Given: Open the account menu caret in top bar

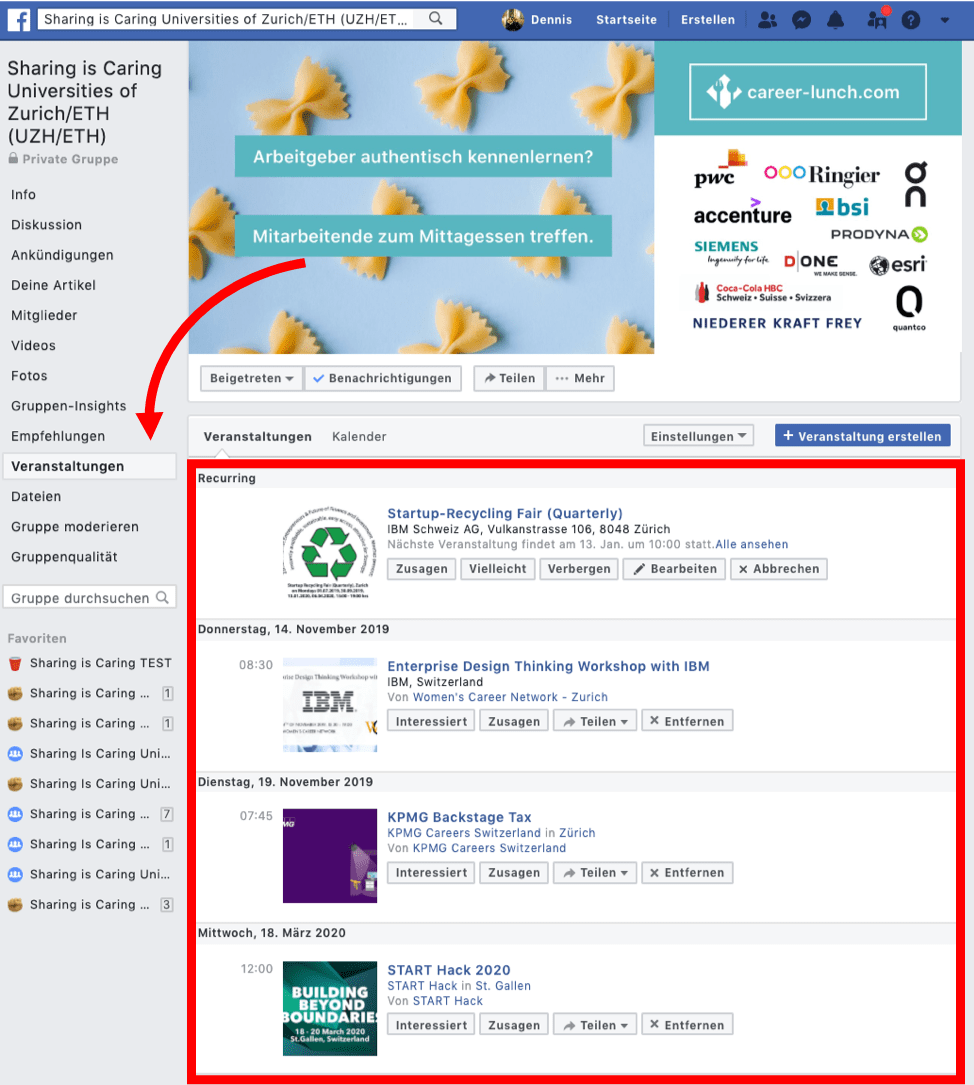Looking at the screenshot, I should tap(944, 19).
